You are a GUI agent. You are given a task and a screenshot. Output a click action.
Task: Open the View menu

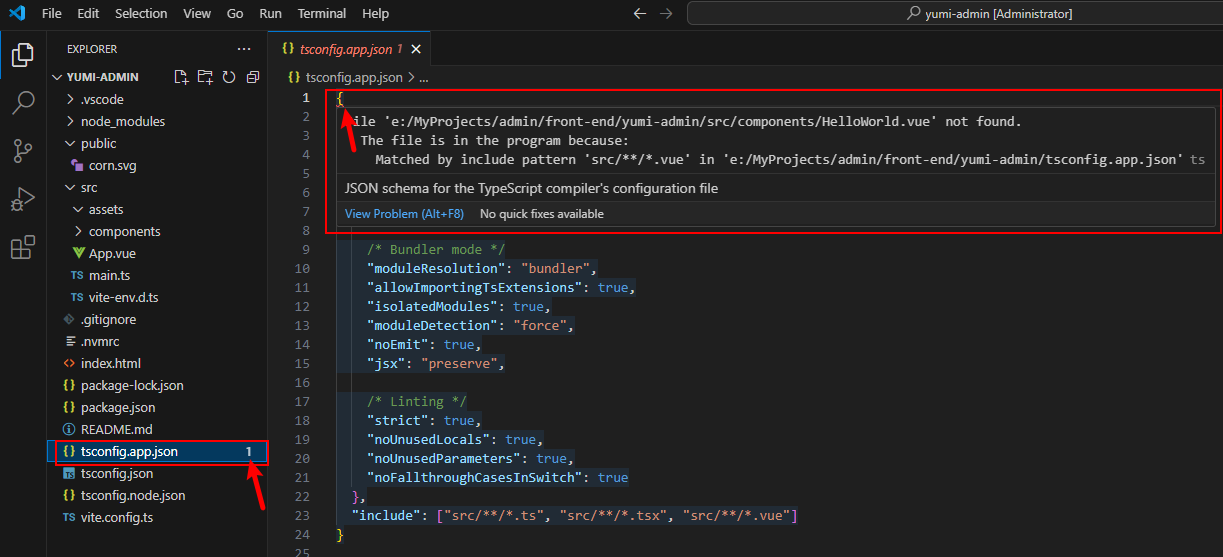point(197,13)
